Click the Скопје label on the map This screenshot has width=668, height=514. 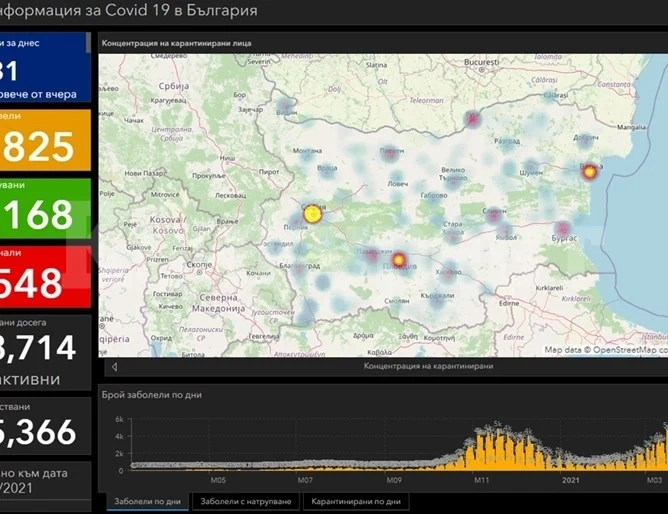[199, 264]
